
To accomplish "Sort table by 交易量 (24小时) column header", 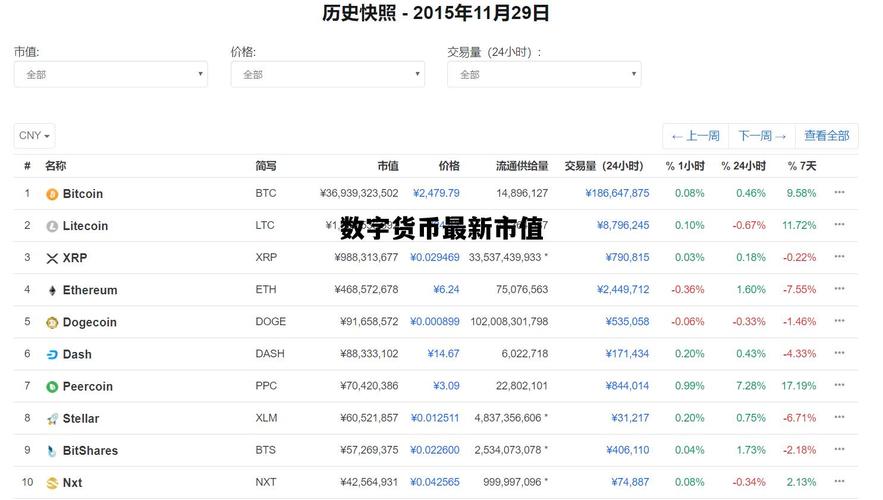I will tap(604, 166).
